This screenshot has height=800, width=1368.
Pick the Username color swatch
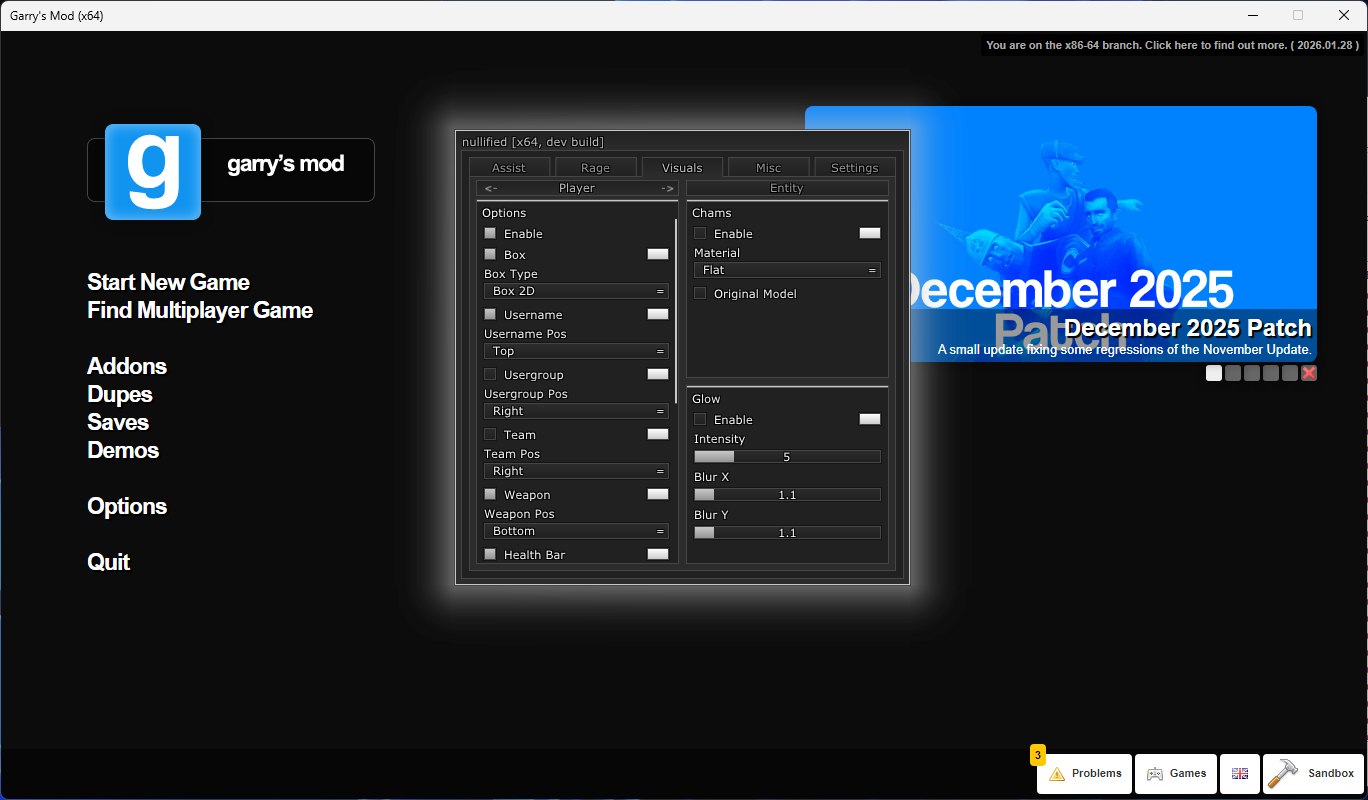tap(658, 314)
